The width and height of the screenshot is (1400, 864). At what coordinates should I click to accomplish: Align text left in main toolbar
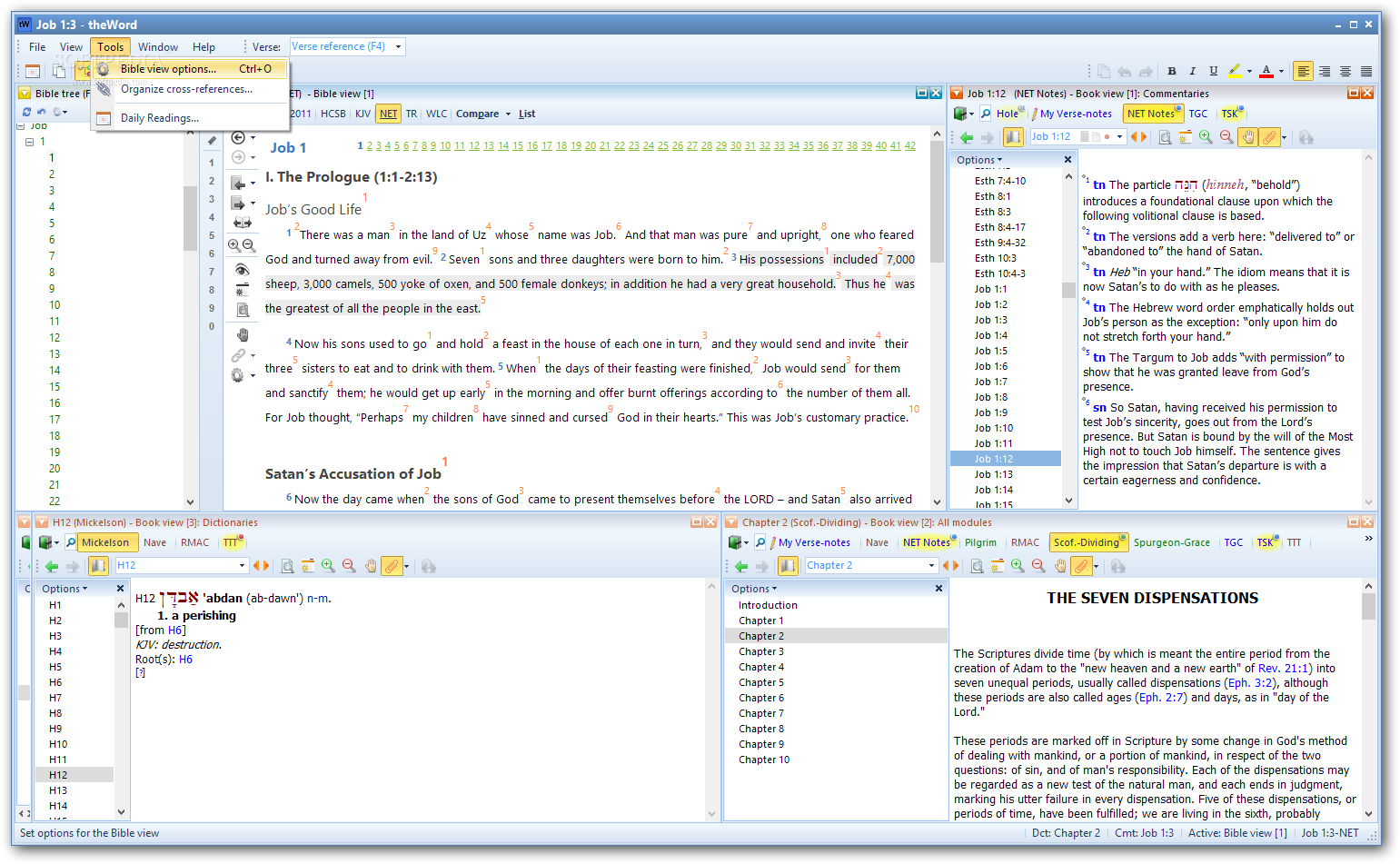pyautogui.click(x=1304, y=71)
